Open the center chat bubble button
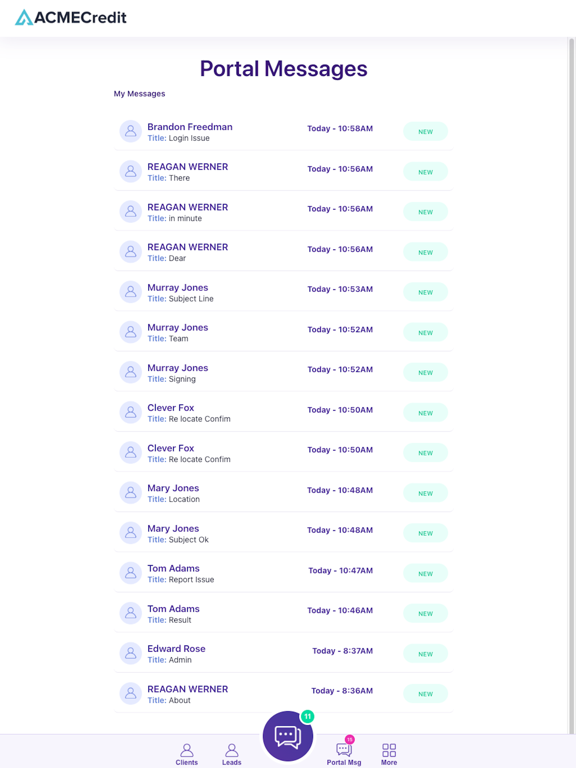This screenshot has width=576, height=768. pos(288,736)
